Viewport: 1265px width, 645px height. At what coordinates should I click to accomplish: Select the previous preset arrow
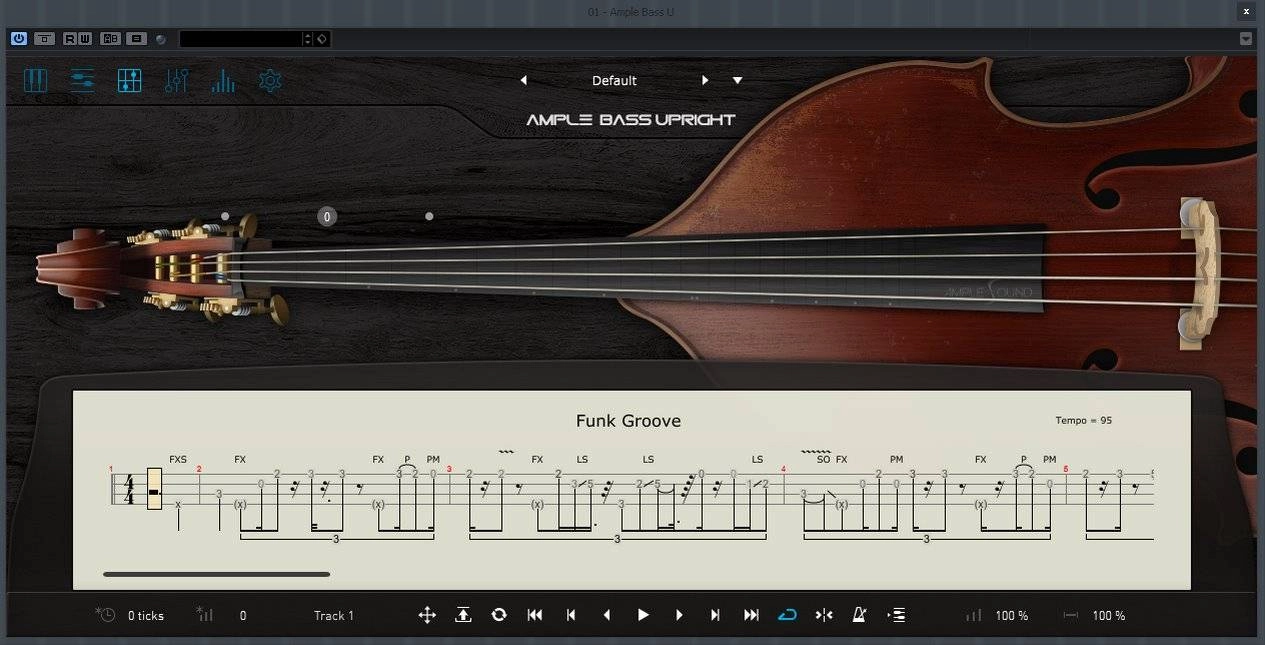(x=523, y=80)
